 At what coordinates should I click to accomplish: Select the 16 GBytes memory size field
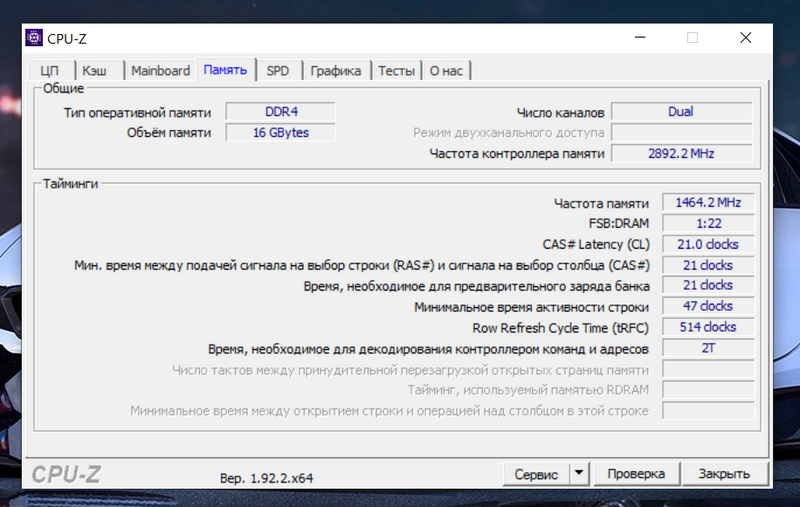pos(280,132)
